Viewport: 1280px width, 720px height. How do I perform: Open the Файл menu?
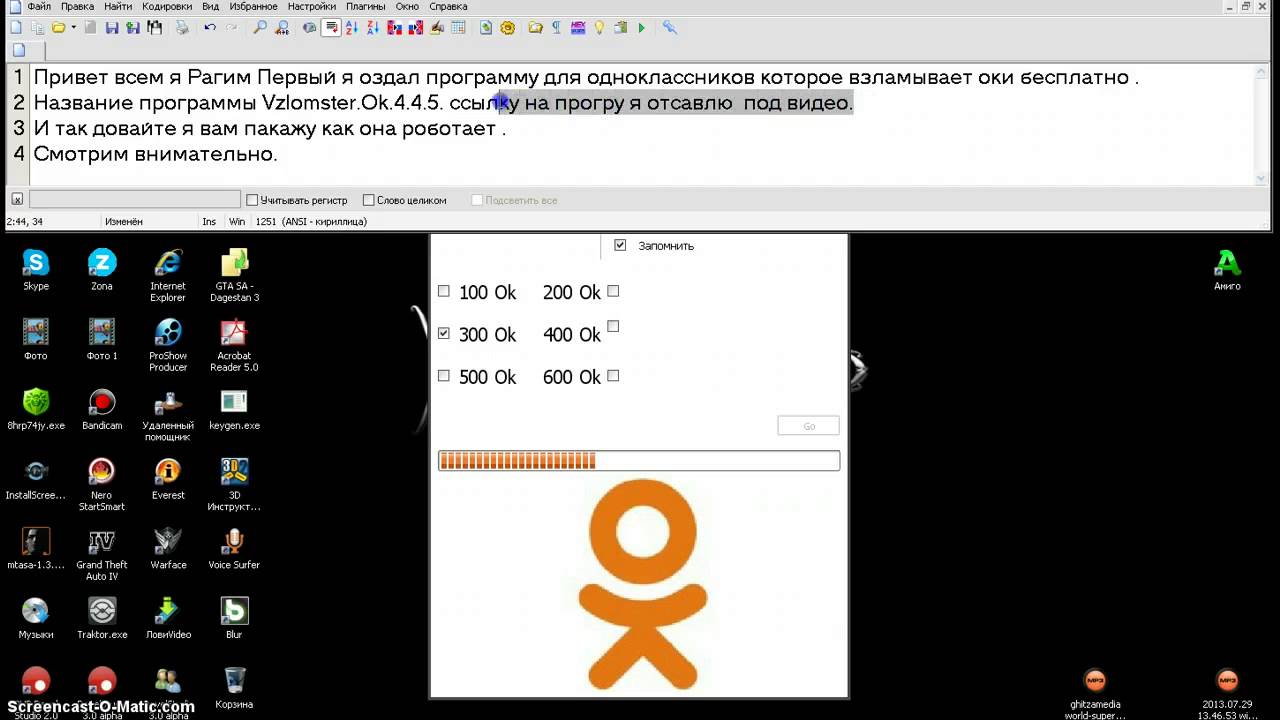pos(39,6)
